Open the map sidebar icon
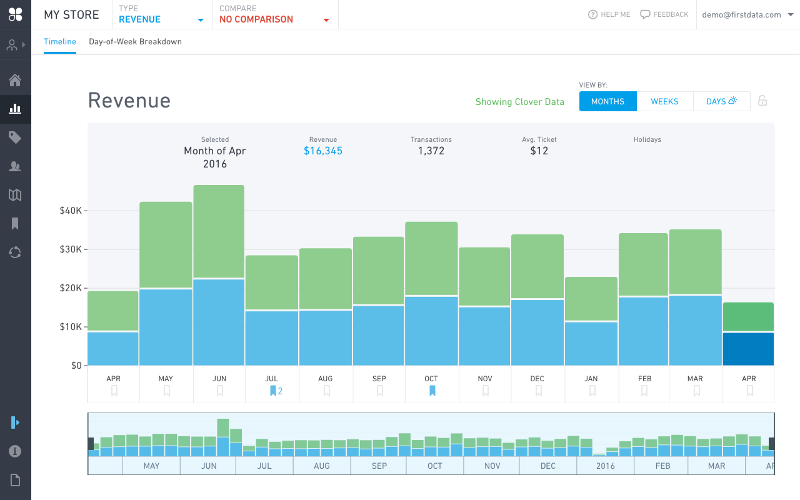 coord(15,195)
